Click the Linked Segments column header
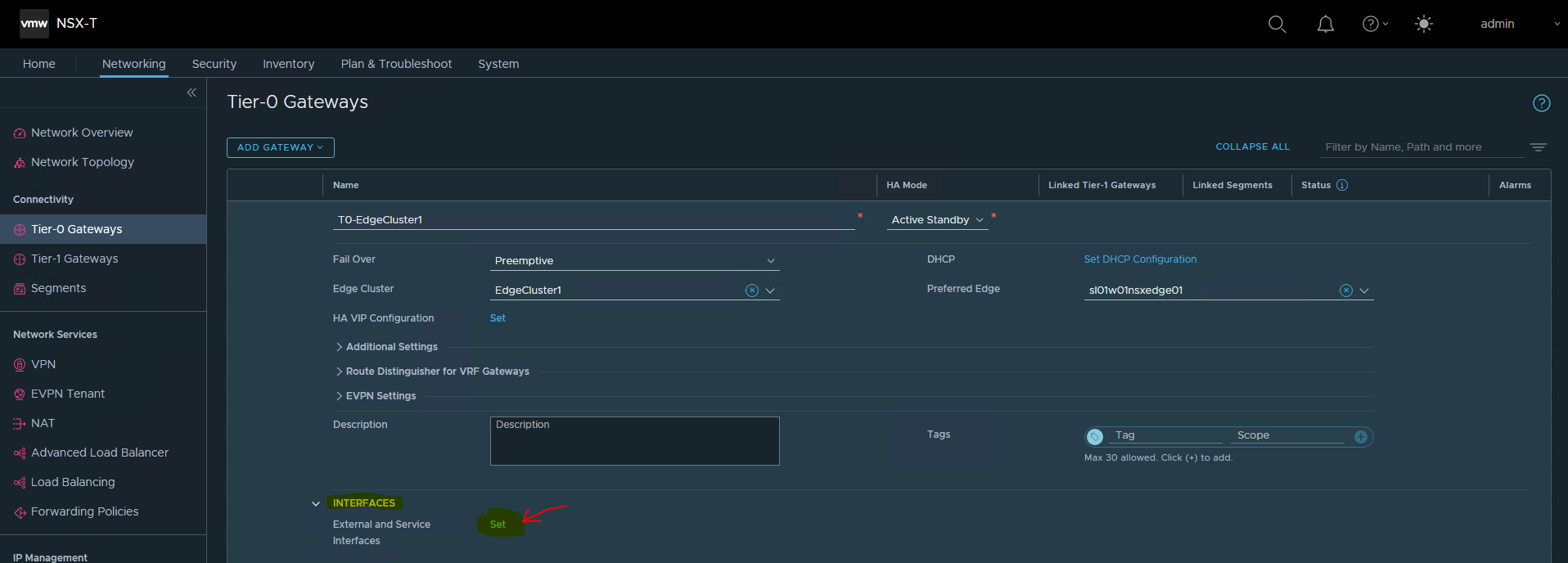Image resolution: width=1568 pixels, height=563 pixels. coord(1232,185)
